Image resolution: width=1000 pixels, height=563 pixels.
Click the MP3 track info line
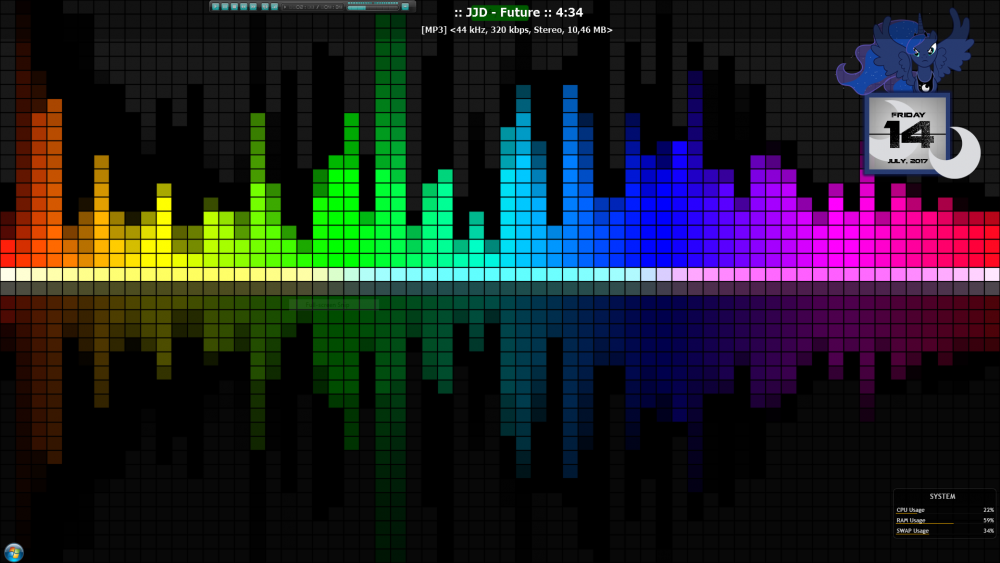tap(517, 30)
